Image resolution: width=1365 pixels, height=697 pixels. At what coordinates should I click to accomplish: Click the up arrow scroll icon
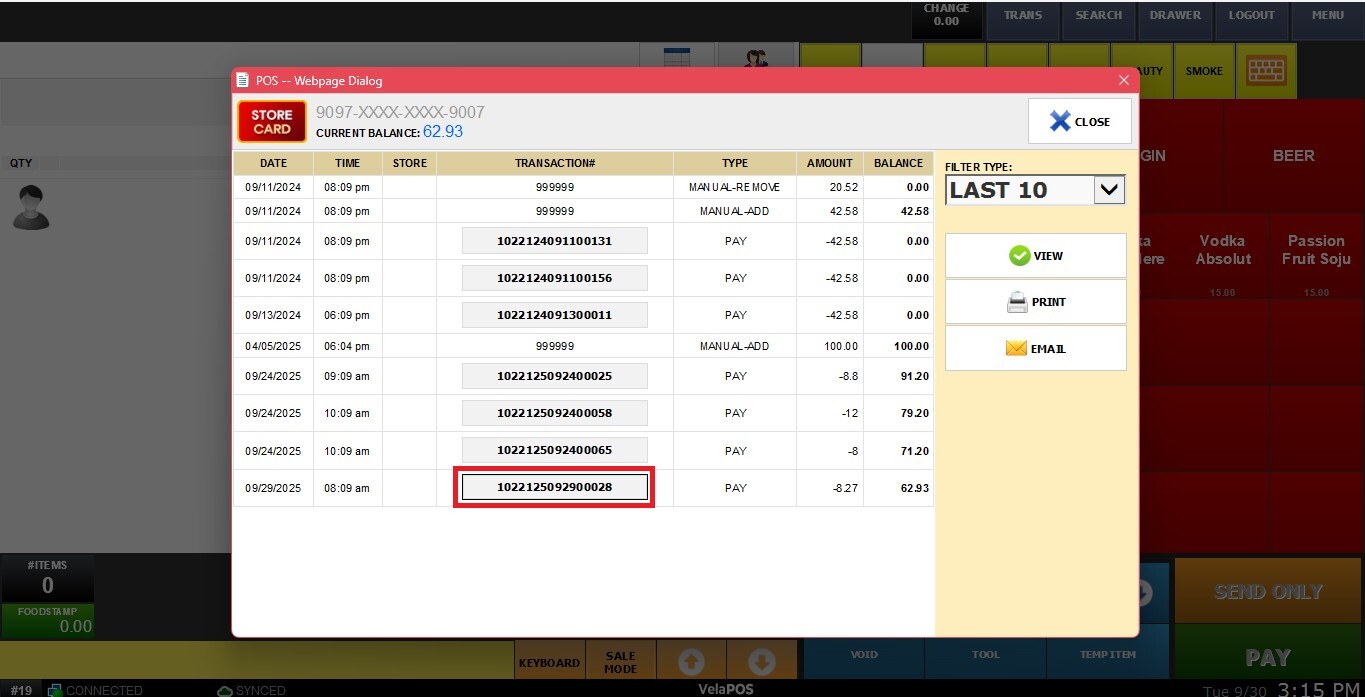click(691, 662)
